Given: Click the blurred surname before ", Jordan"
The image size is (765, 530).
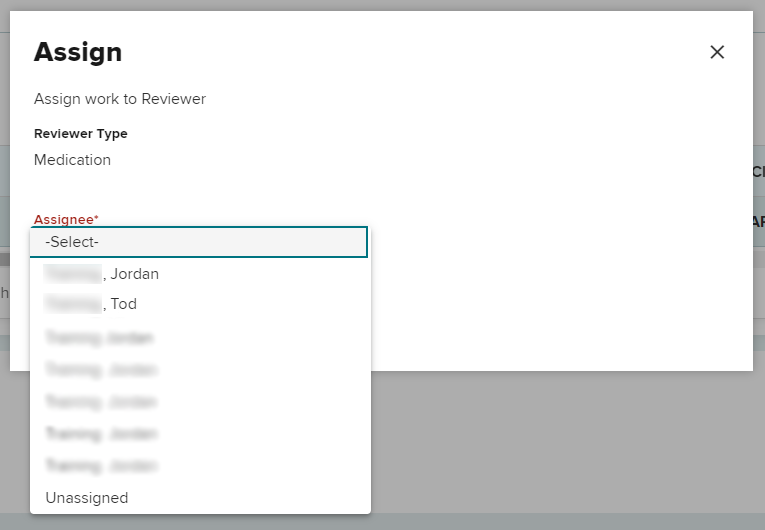Looking at the screenshot, I should (73, 274).
